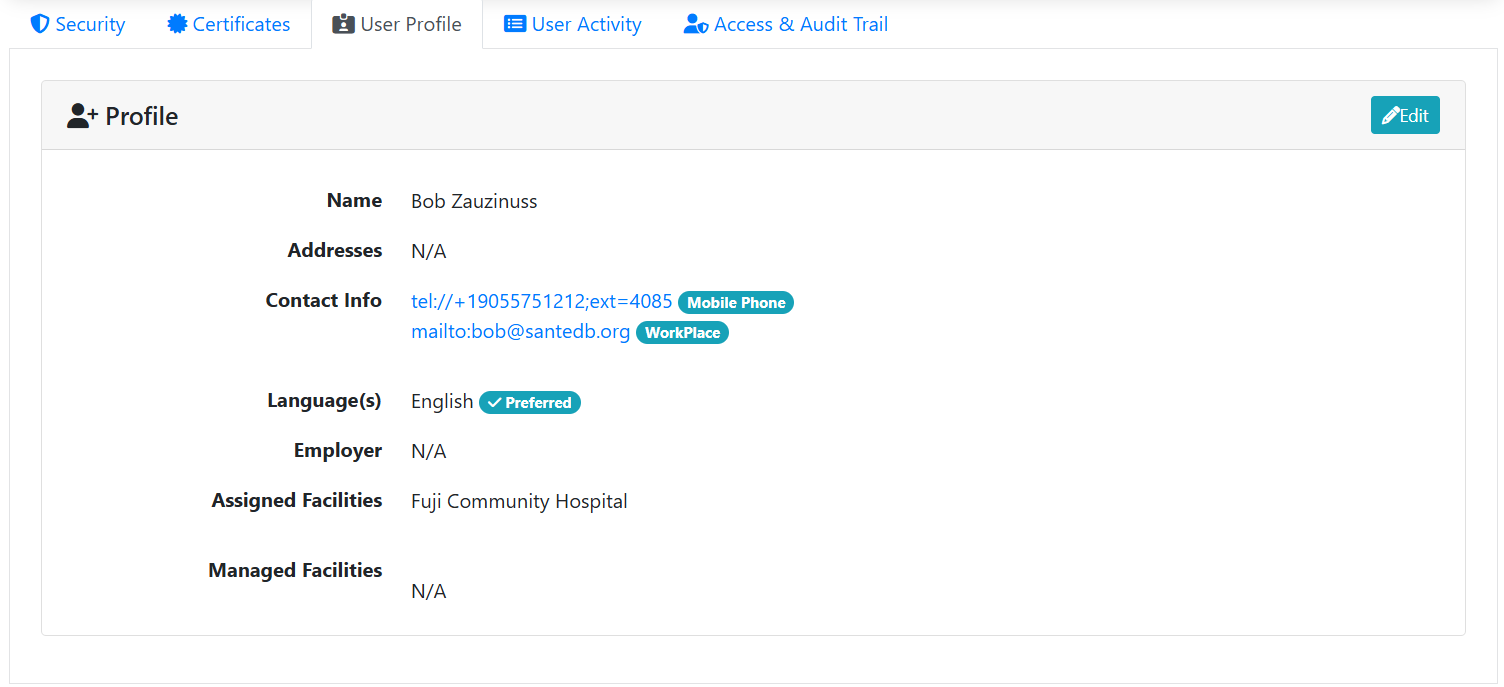
Task: Click the WorkPlace badge
Action: pyautogui.click(x=682, y=333)
